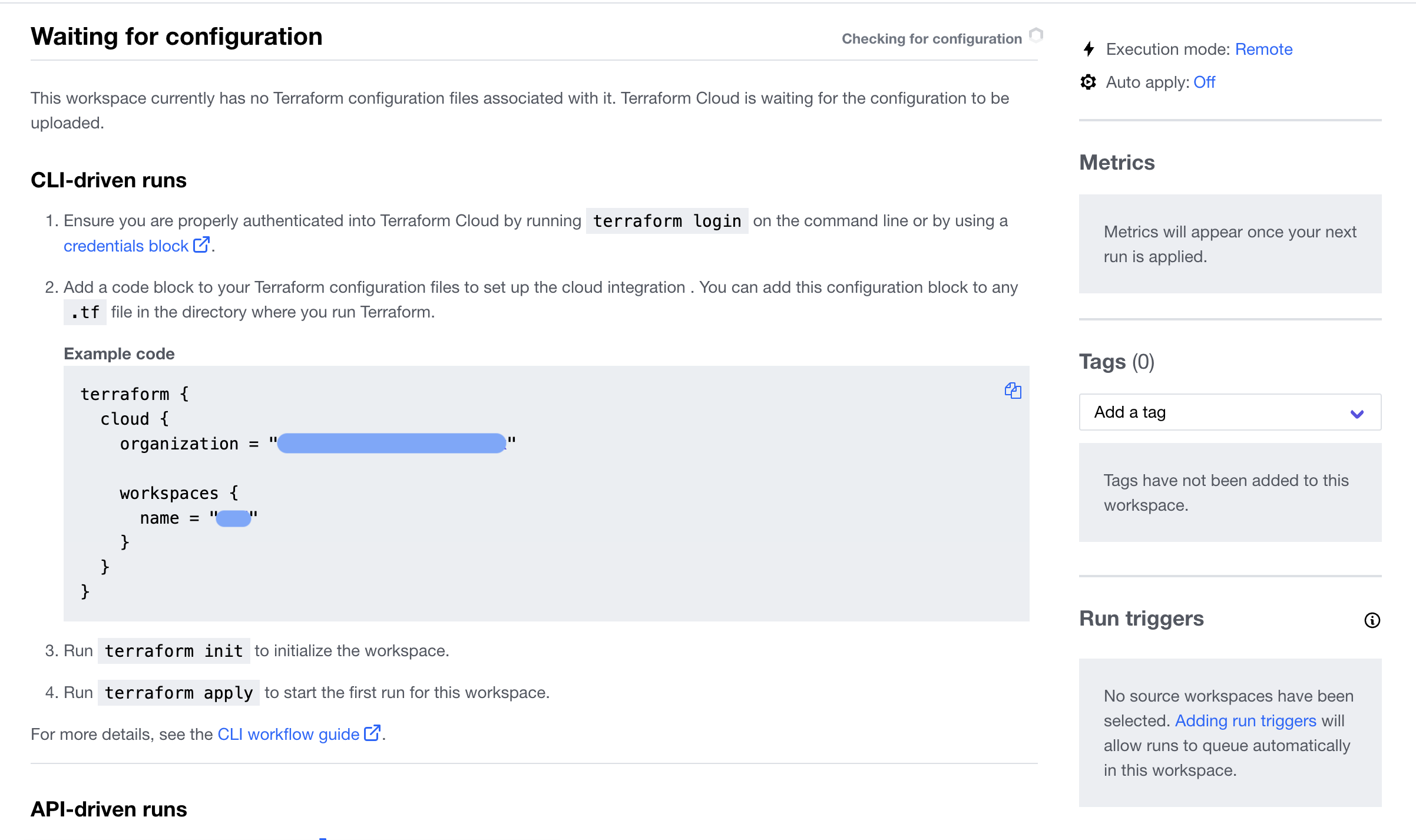Click the 'Checking for configuration' status text
Image resolution: width=1416 pixels, height=840 pixels.
coord(931,39)
